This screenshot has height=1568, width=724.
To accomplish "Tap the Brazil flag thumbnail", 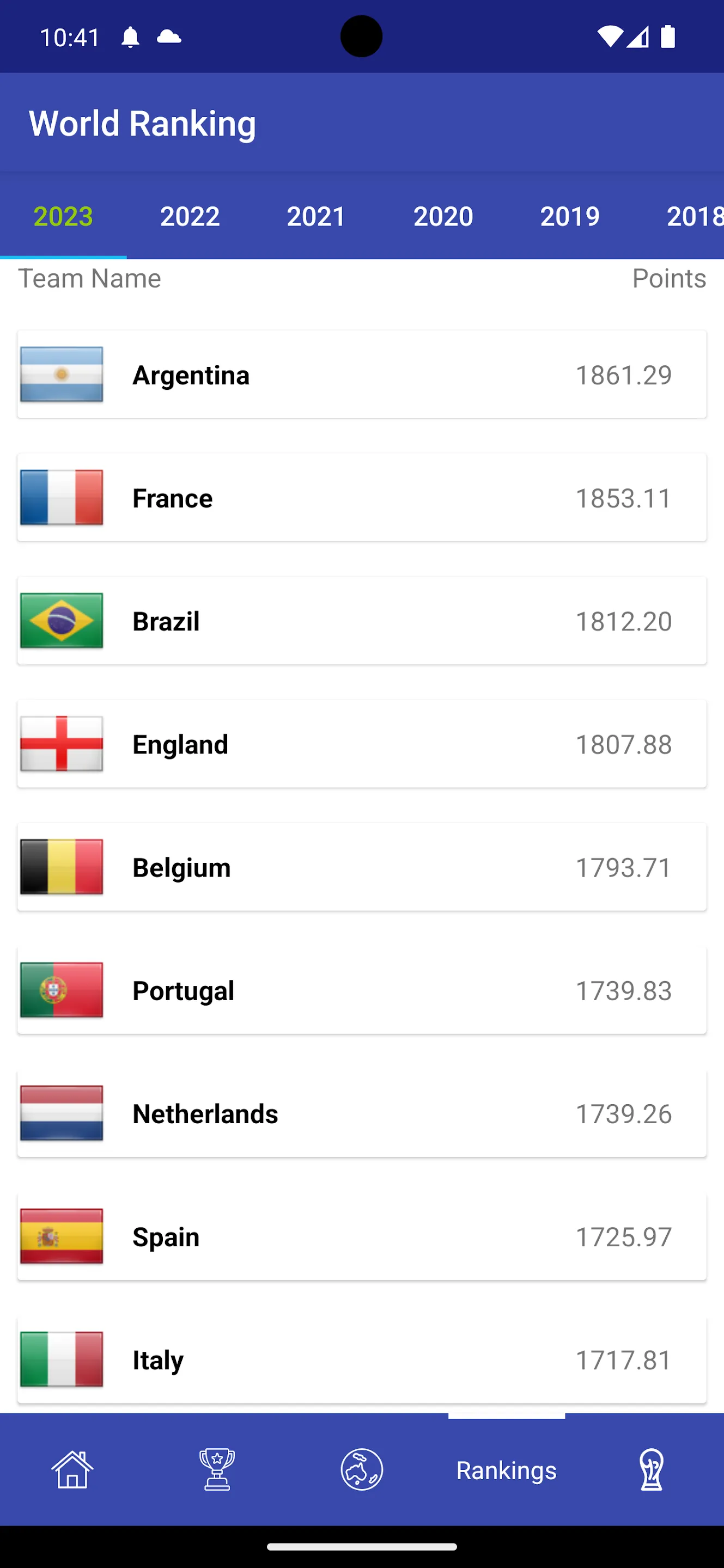I will tap(62, 620).
